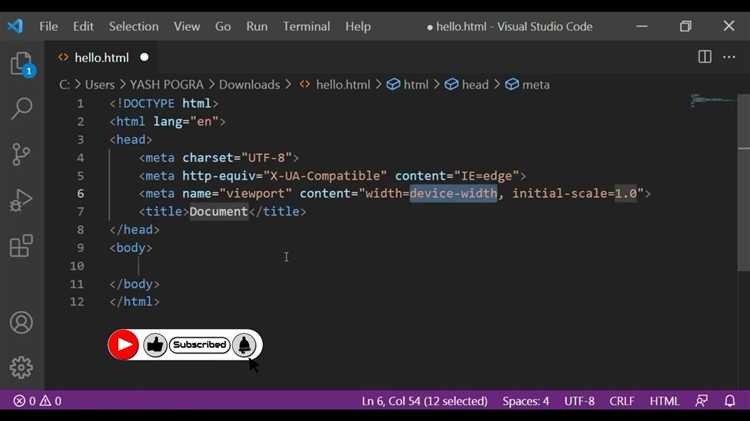Open the Manage gear icon

click(21, 367)
